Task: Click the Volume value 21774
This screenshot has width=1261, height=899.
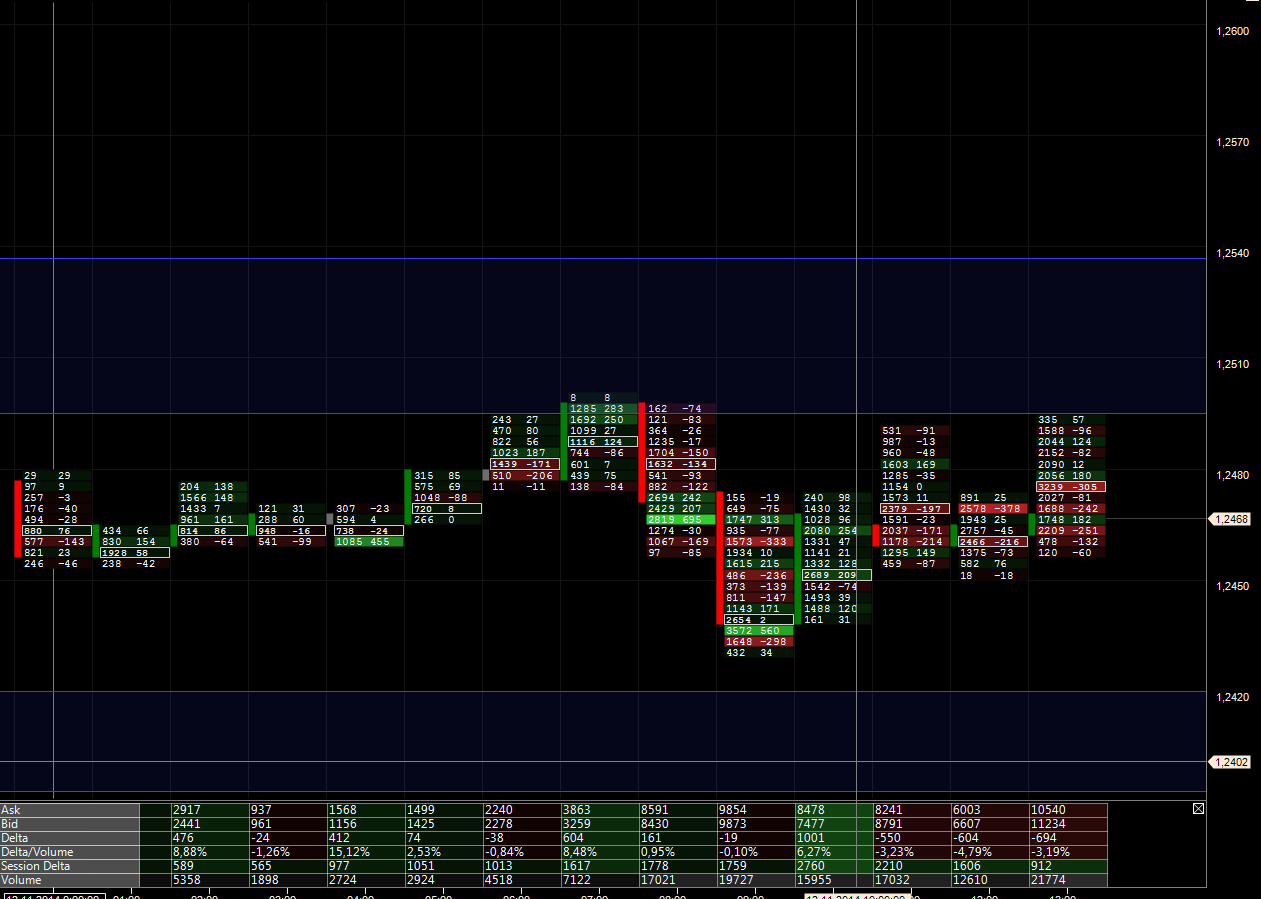Action: [x=1068, y=880]
